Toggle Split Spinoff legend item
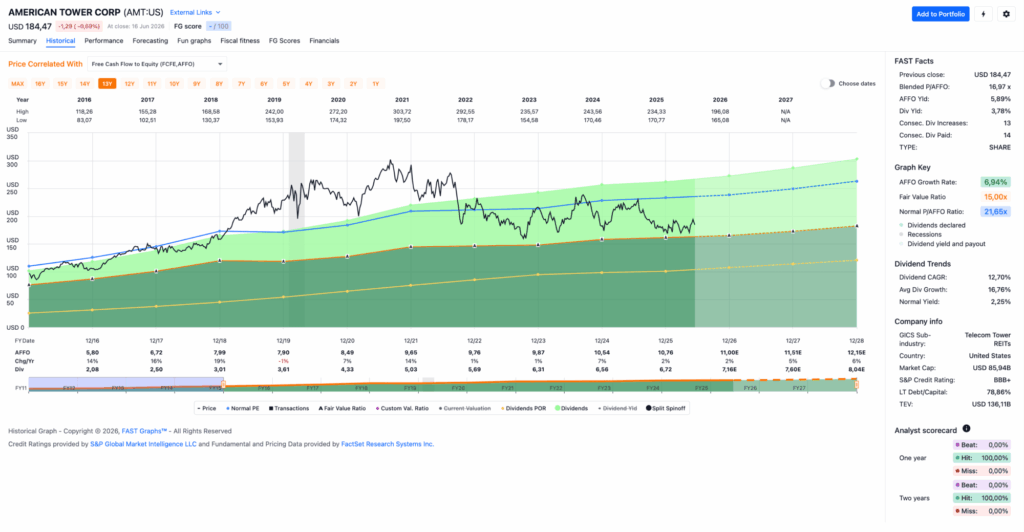Viewport: 1024px width, 532px height. coord(665,408)
